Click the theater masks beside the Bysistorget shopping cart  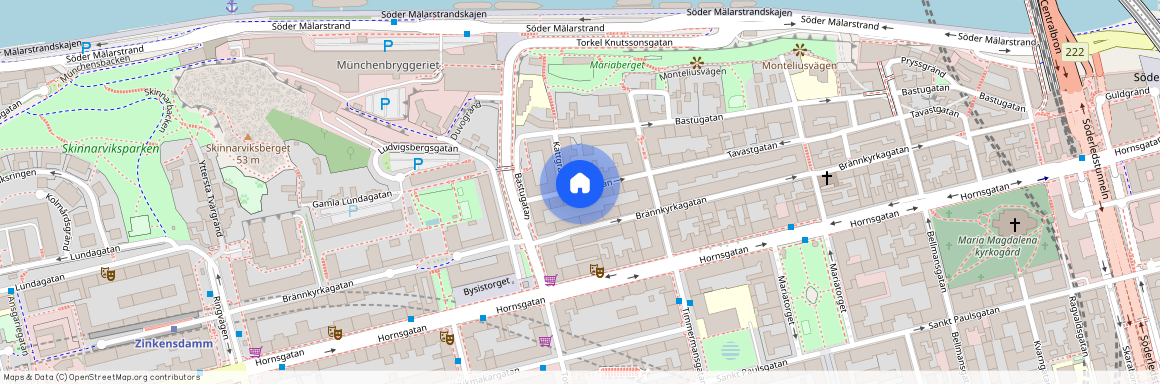click(597, 271)
